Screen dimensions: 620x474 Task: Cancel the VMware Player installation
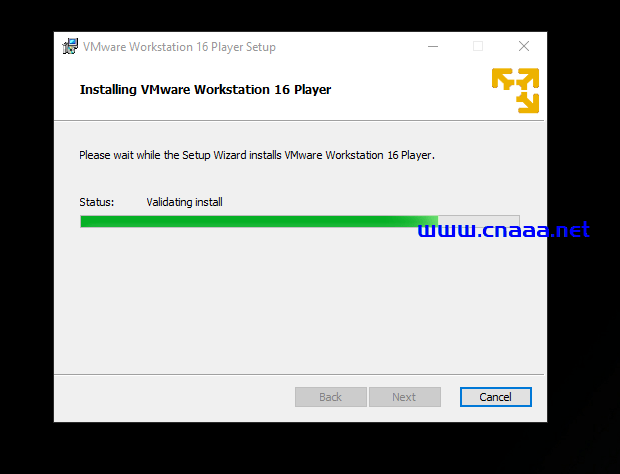coord(495,397)
